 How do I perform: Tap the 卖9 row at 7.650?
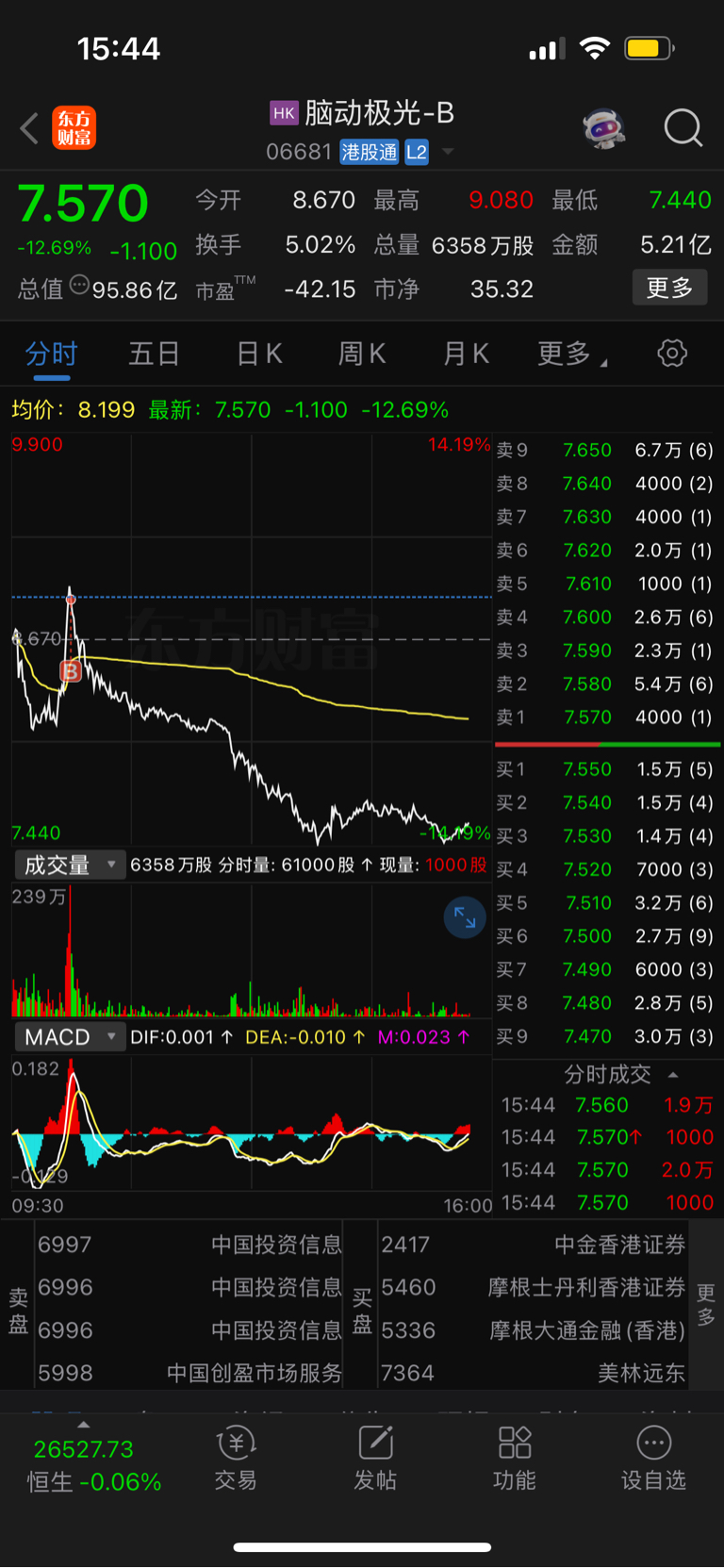pos(605,450)
